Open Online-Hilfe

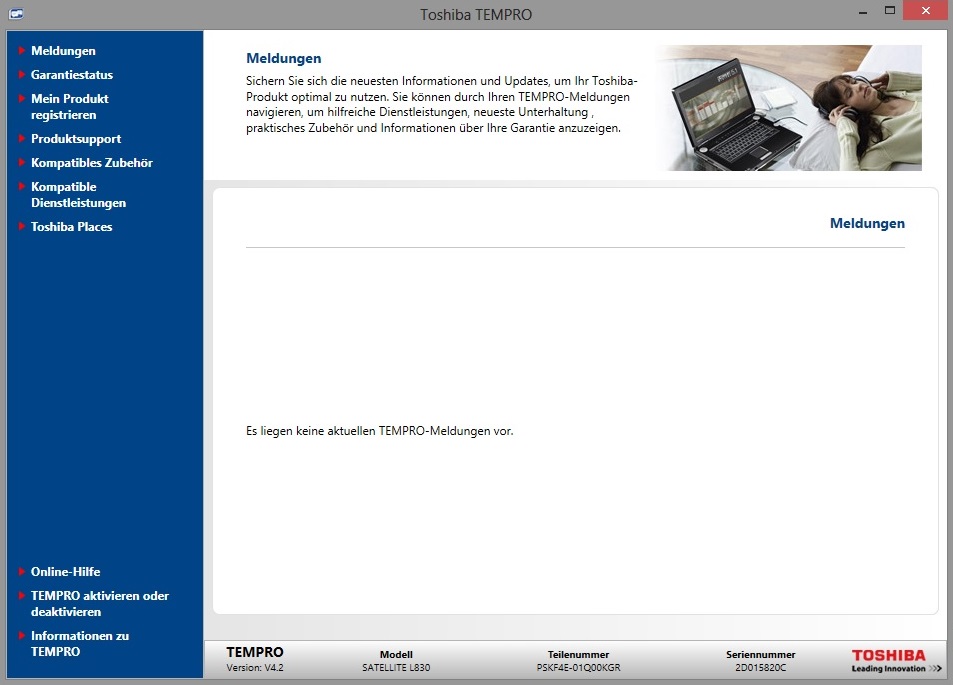point(66,572)
